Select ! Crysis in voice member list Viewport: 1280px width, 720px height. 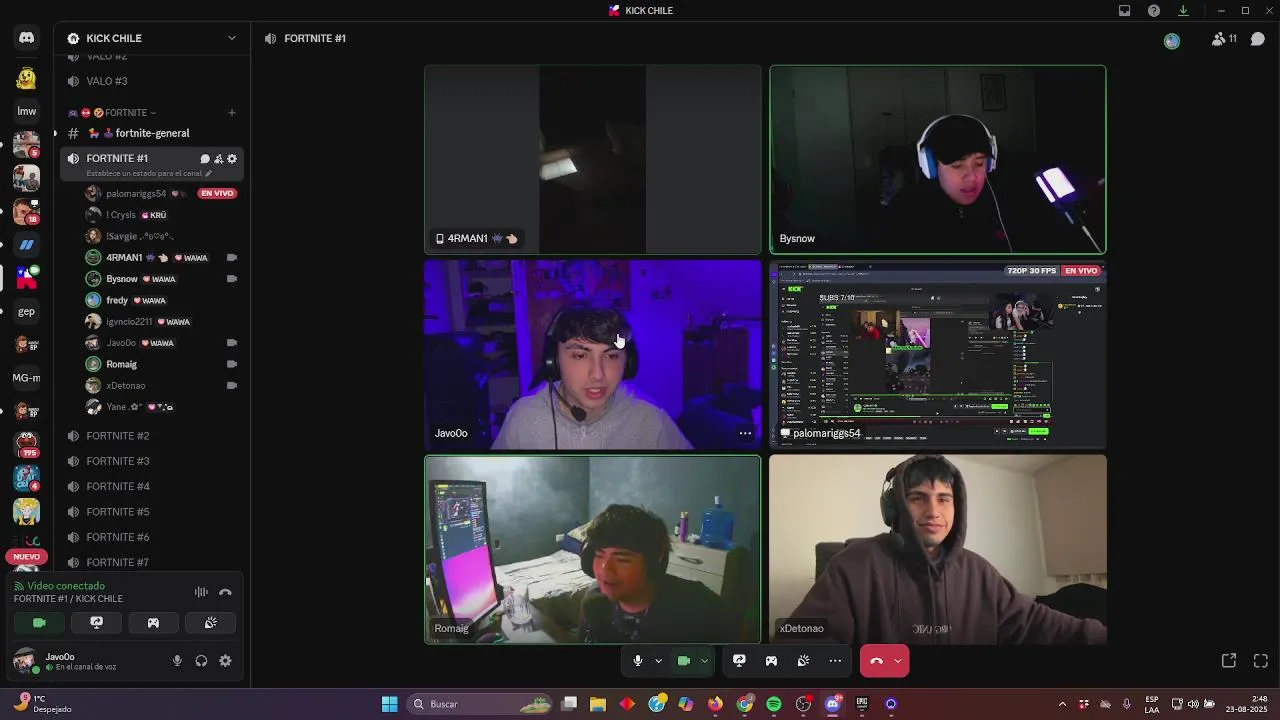162,215
